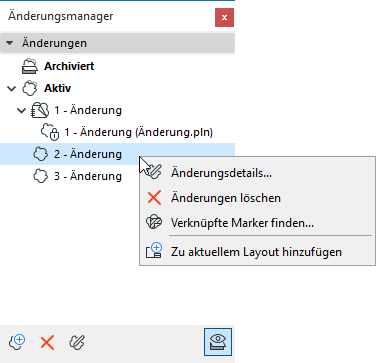Collapse the 1 - Änderung node chevron
376x363 pixels.
click(22, 111)
